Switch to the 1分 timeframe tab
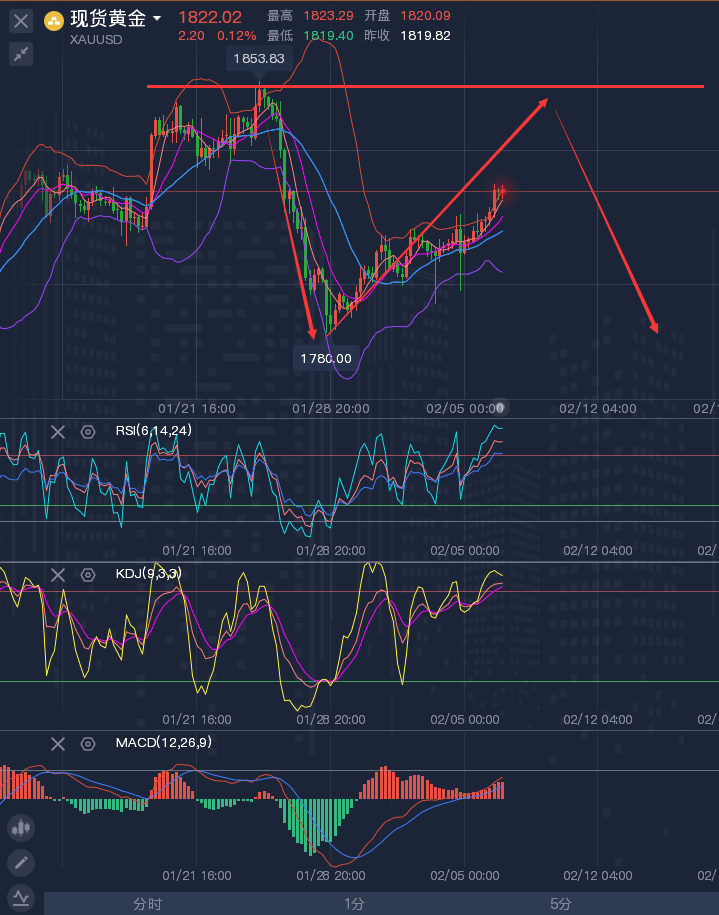 point(354,904)
